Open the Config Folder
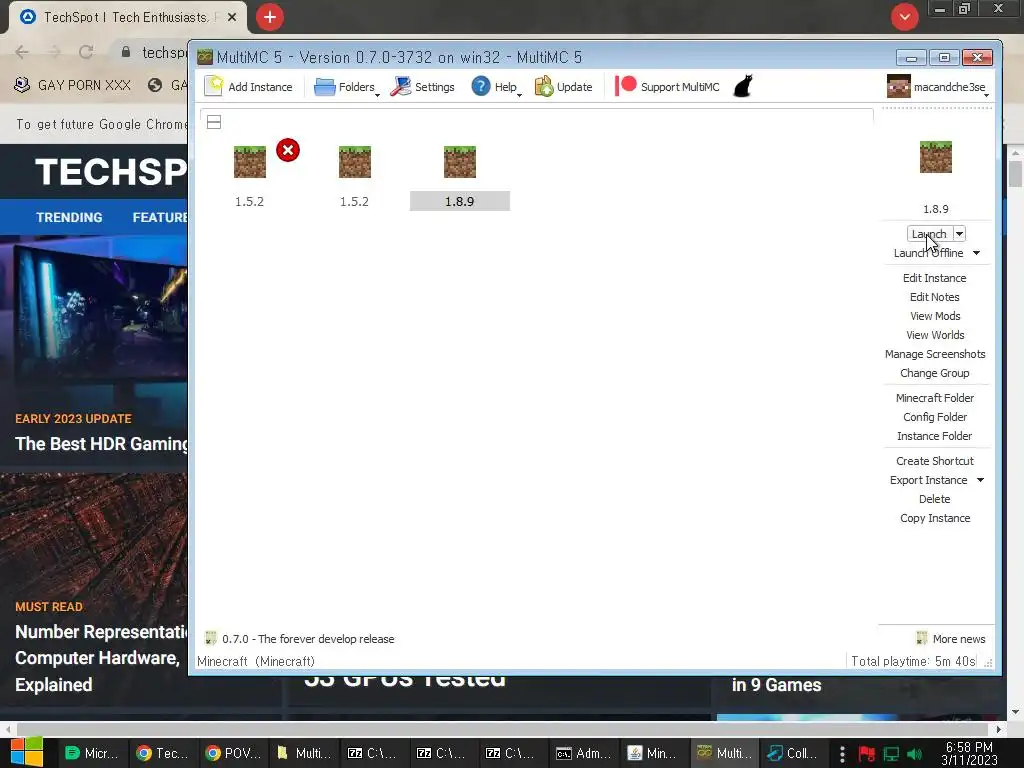 [x=935, y=417]
